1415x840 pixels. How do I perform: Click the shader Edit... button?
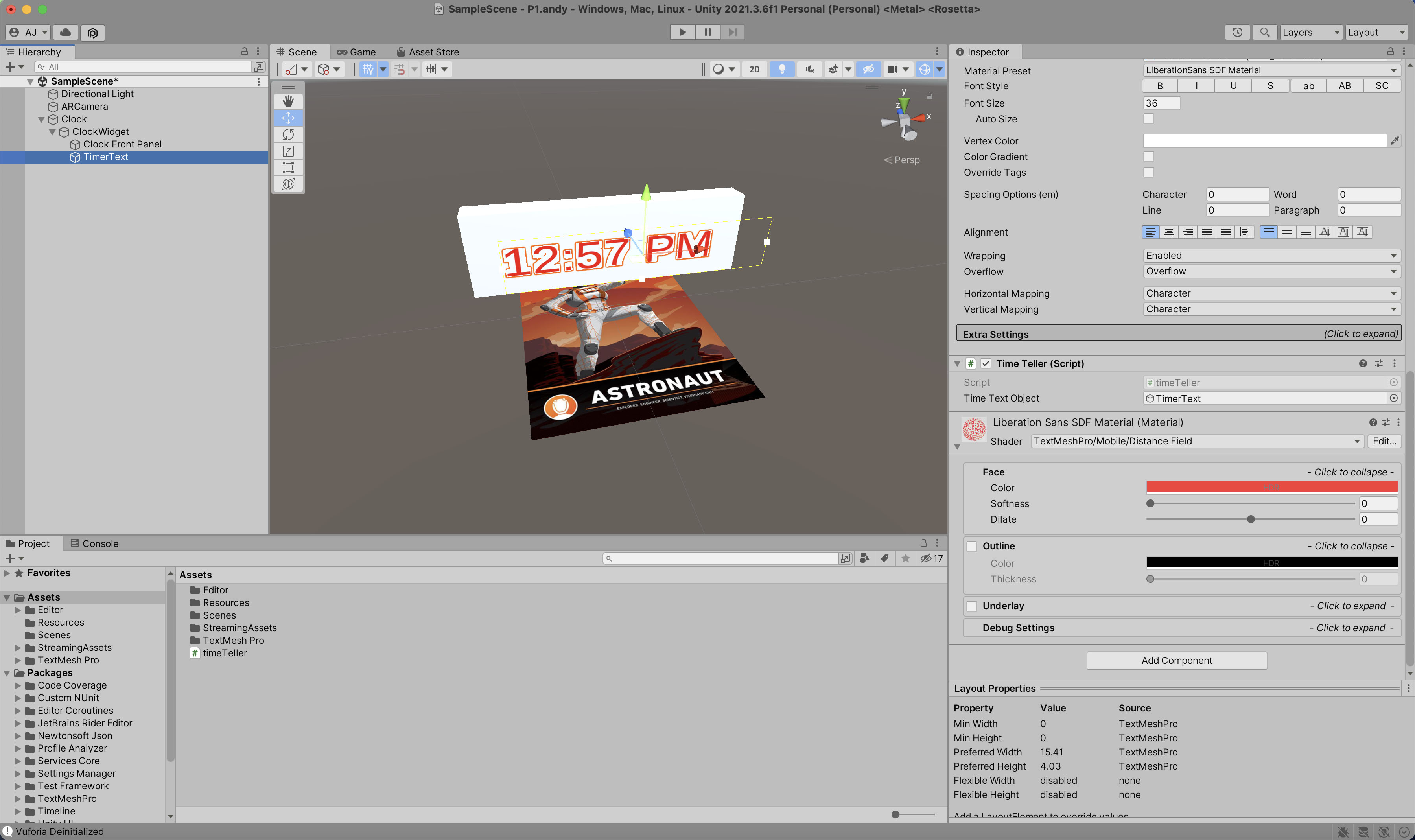tap(1384, 441)
